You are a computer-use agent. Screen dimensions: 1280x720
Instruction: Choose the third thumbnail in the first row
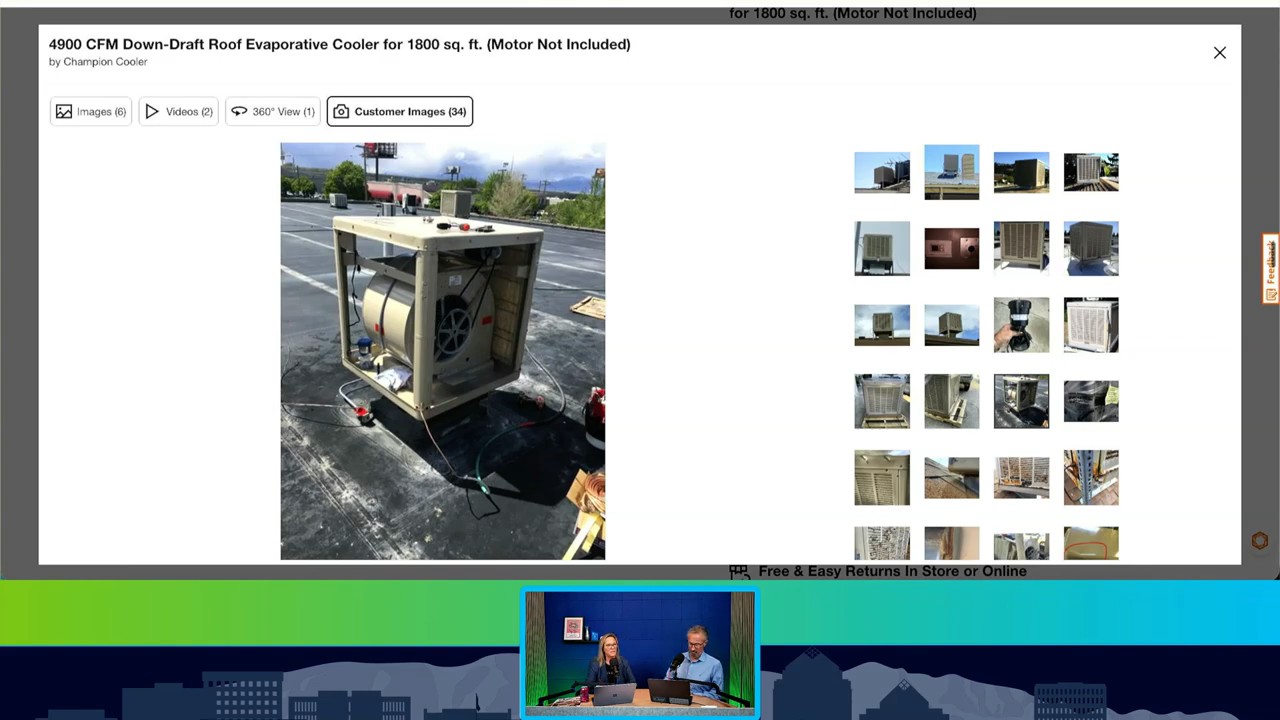(x=1022, y=172)
